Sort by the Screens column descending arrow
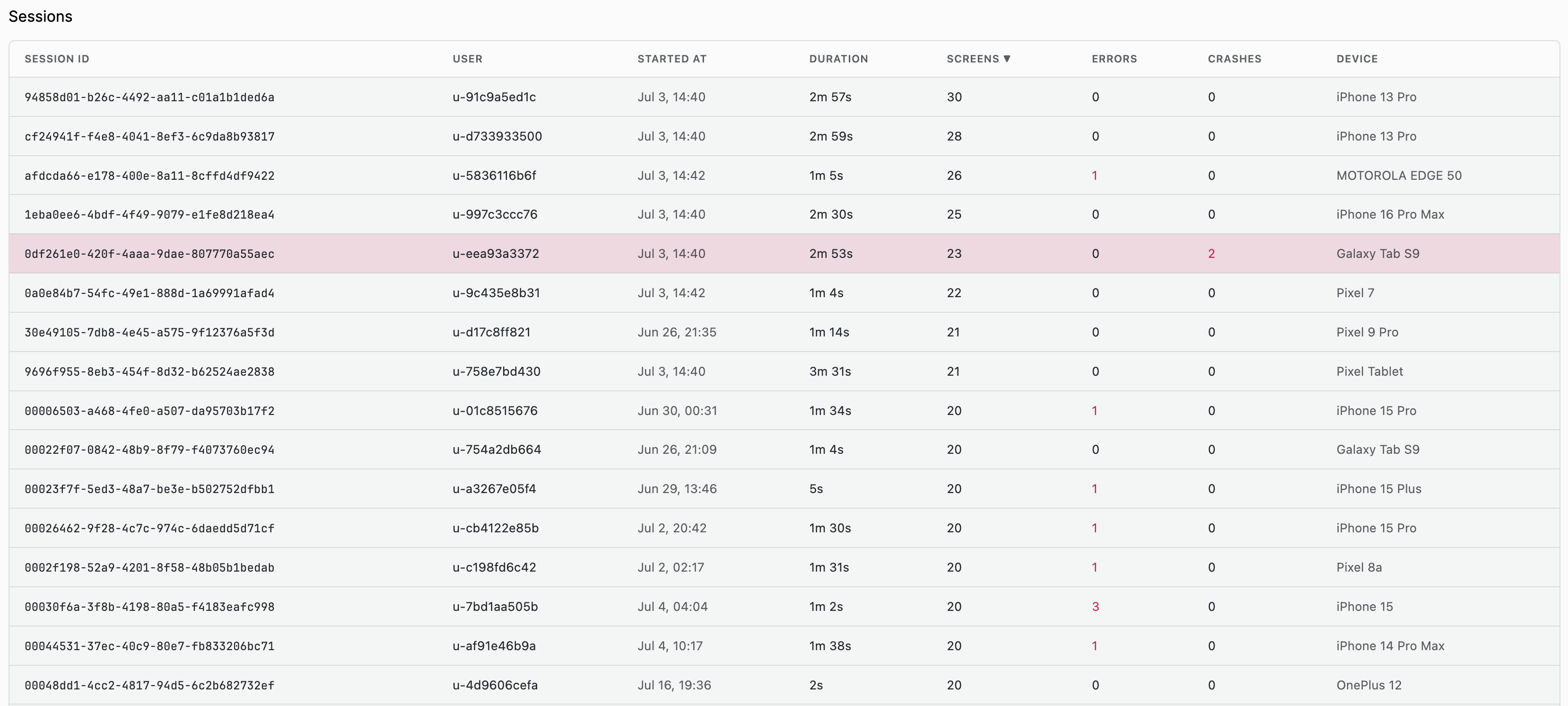This screenshot has width=1568, height=706. (1007, 59)
